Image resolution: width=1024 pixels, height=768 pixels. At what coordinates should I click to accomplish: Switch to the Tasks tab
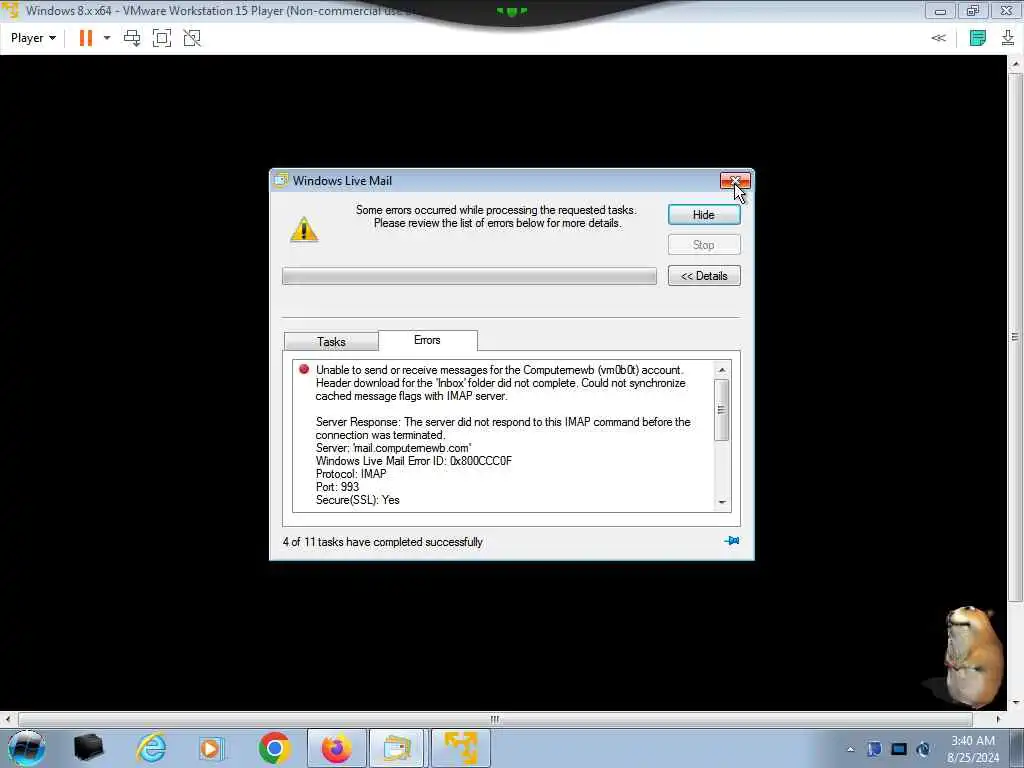coord(331,342)
